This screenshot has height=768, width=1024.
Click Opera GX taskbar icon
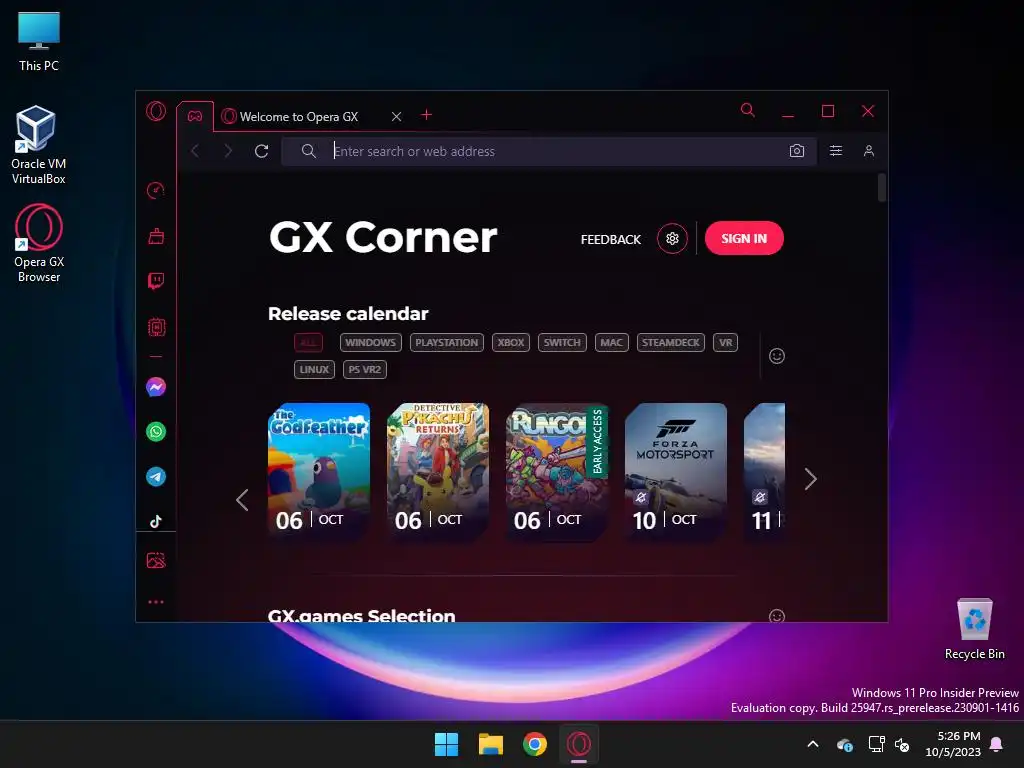(579, 744)
